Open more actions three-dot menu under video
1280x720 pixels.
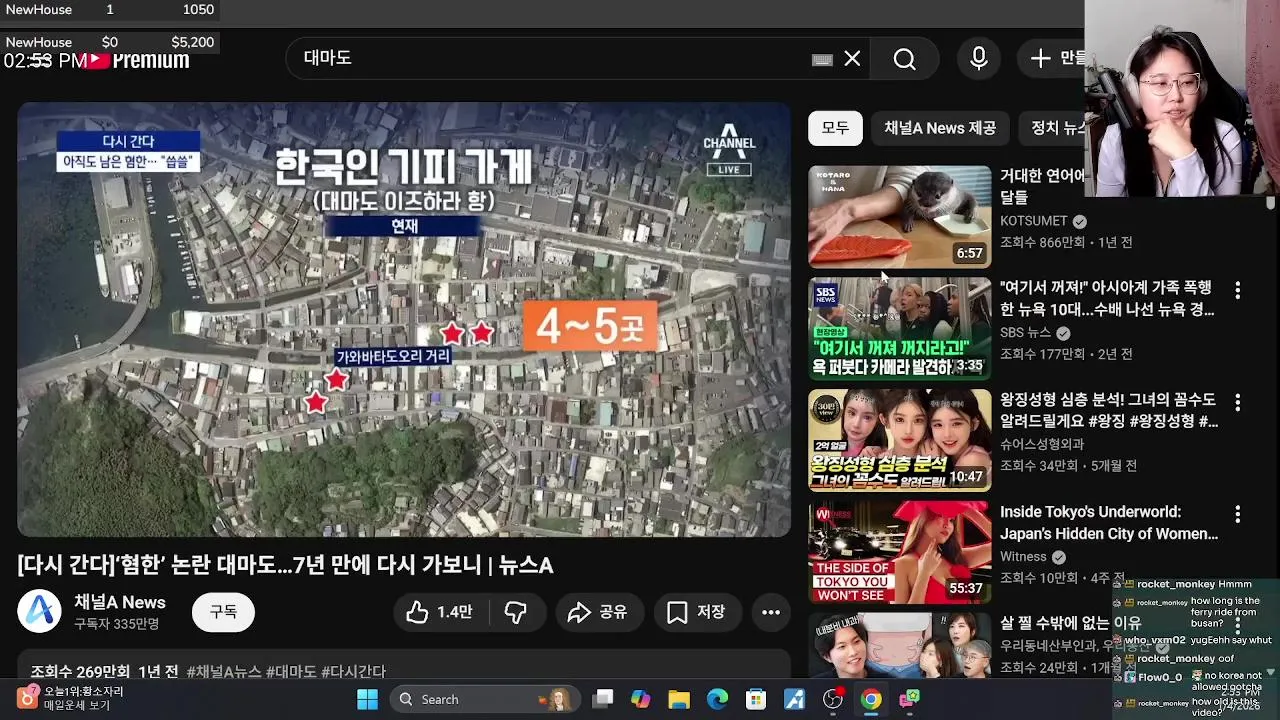pos(771,612)
